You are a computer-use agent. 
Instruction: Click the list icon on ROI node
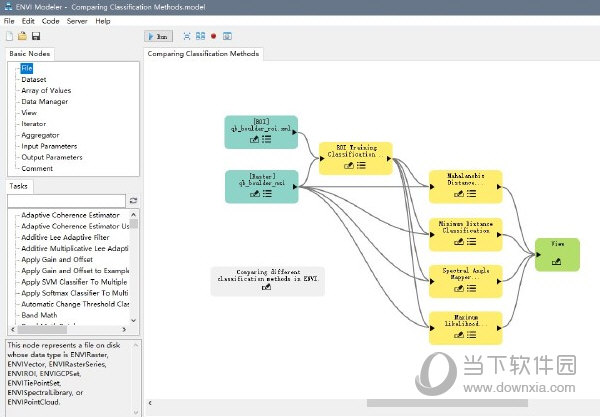267,139
